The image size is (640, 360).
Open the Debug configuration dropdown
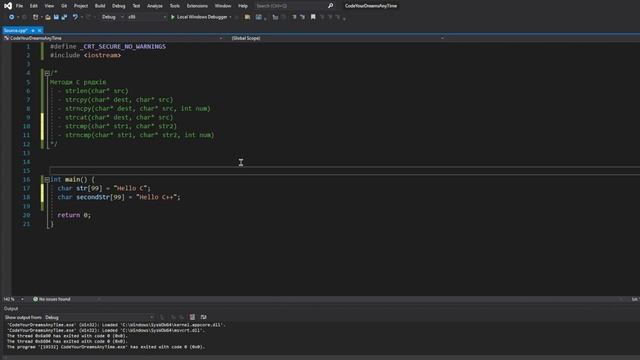click(x=112, y=17)
